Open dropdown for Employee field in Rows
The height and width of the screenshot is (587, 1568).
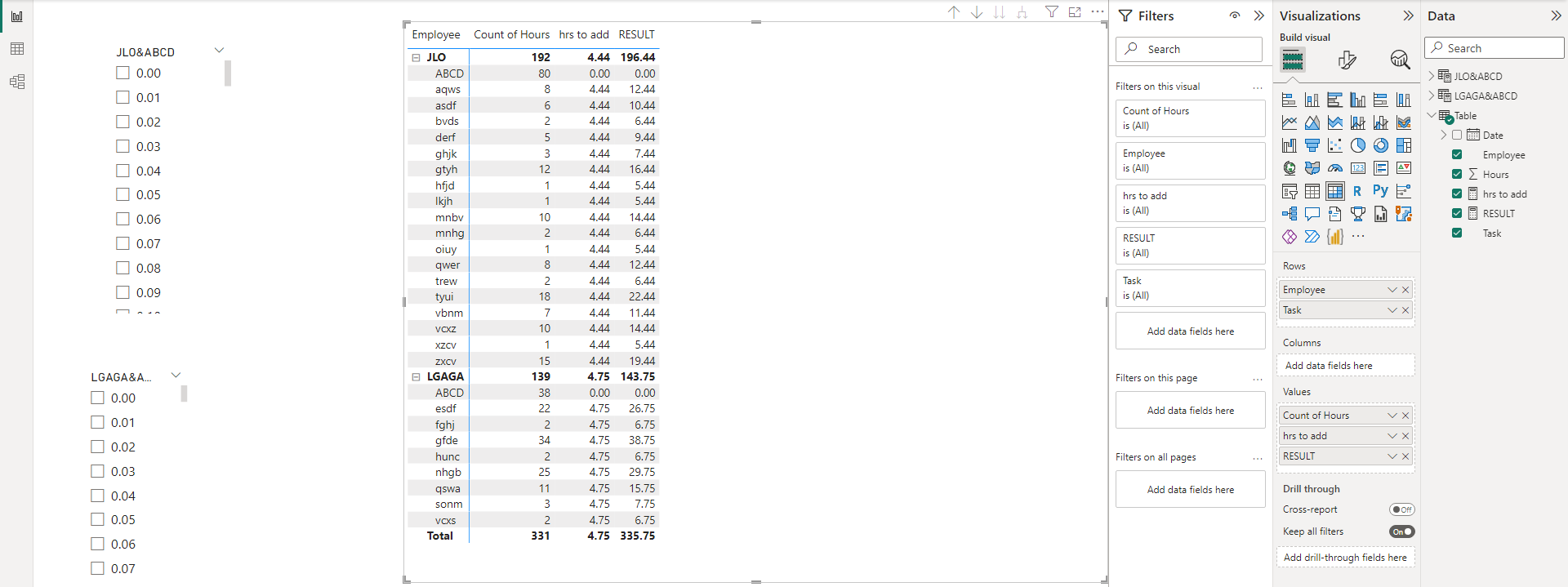pos(1392,290)
